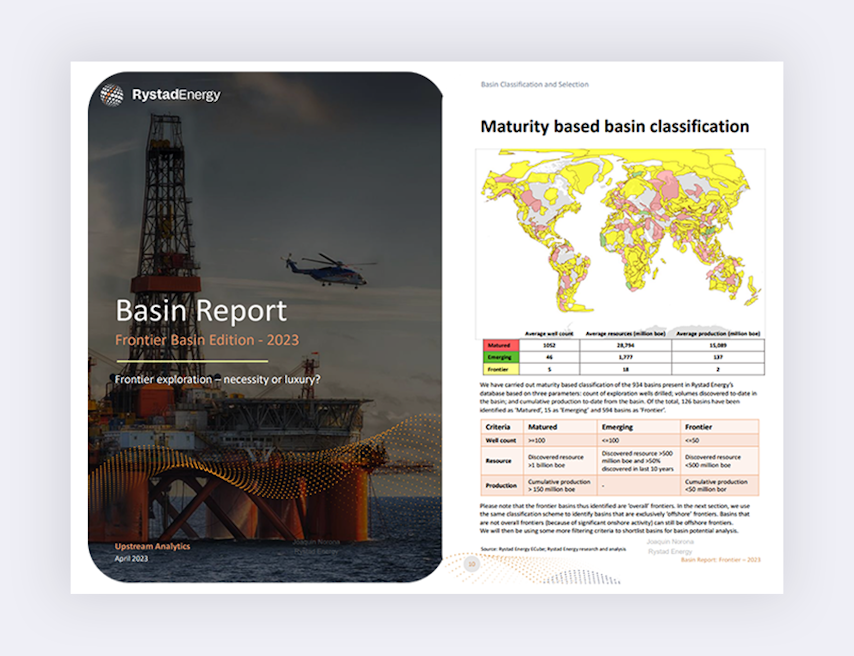Click the '28,794' average resources cell
Viewport: 854px width, 656px height.
625,345
